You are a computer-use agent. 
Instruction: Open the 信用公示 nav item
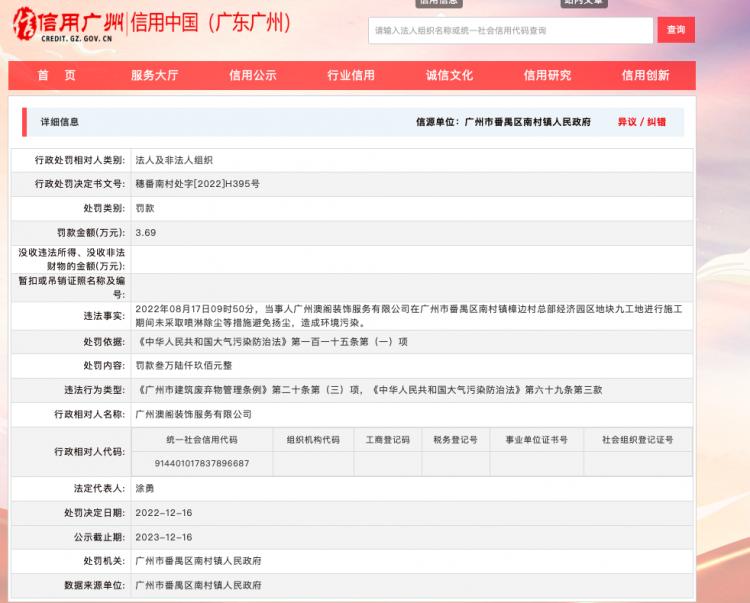[253, 75]
